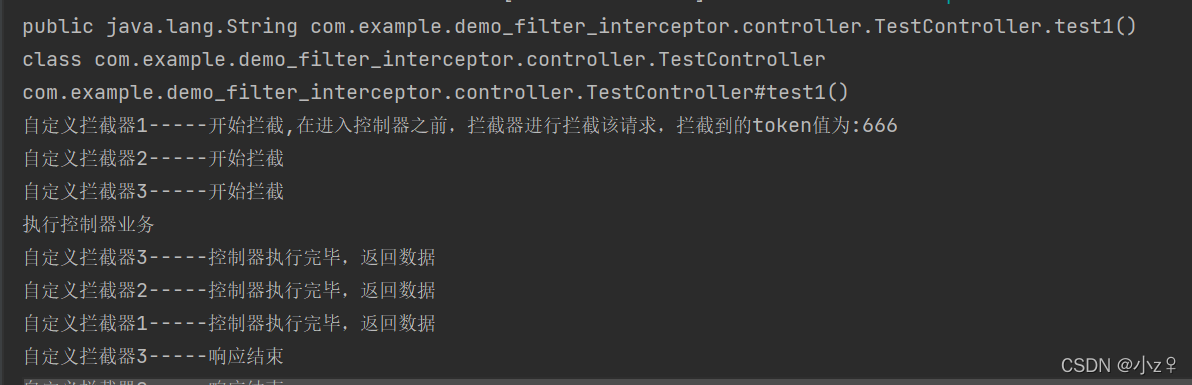Select the '自定义拦截器2-----开始拦截' line
The height and width of the screenshot is (385, 1192).
point(154,158)
